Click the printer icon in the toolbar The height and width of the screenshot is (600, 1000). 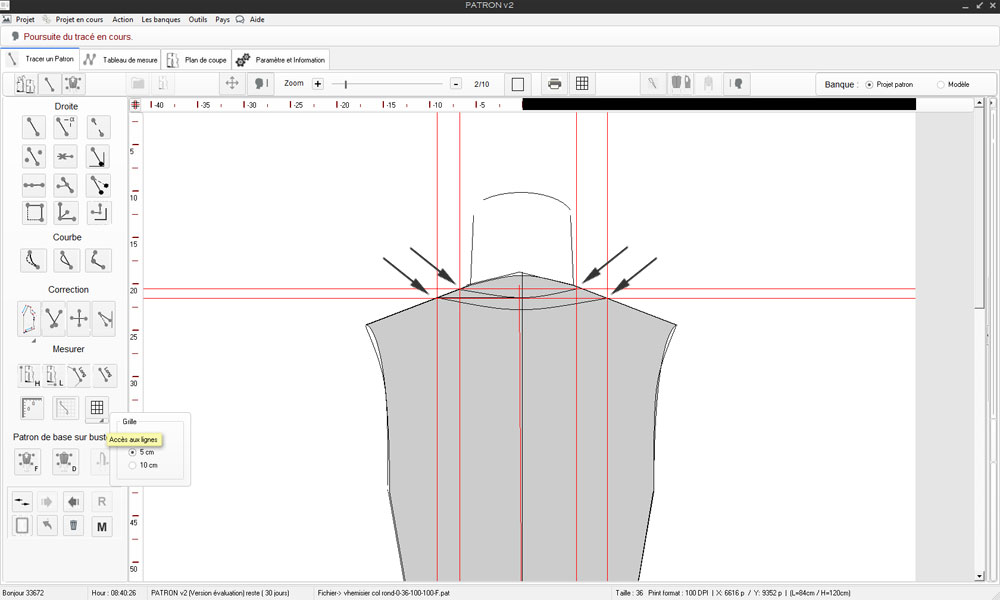(554, 84)
